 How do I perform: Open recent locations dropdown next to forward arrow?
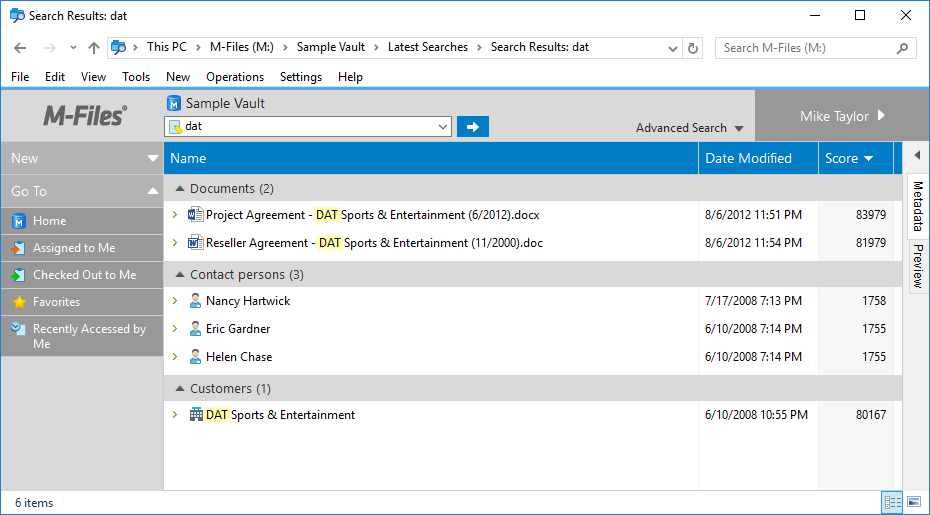pos(74,47)
